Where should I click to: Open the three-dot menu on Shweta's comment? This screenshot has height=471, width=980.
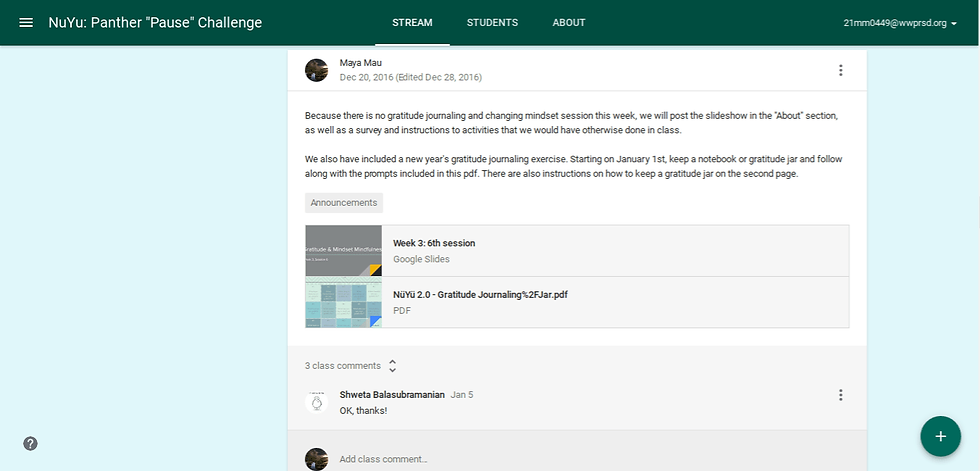pos(841,395)
